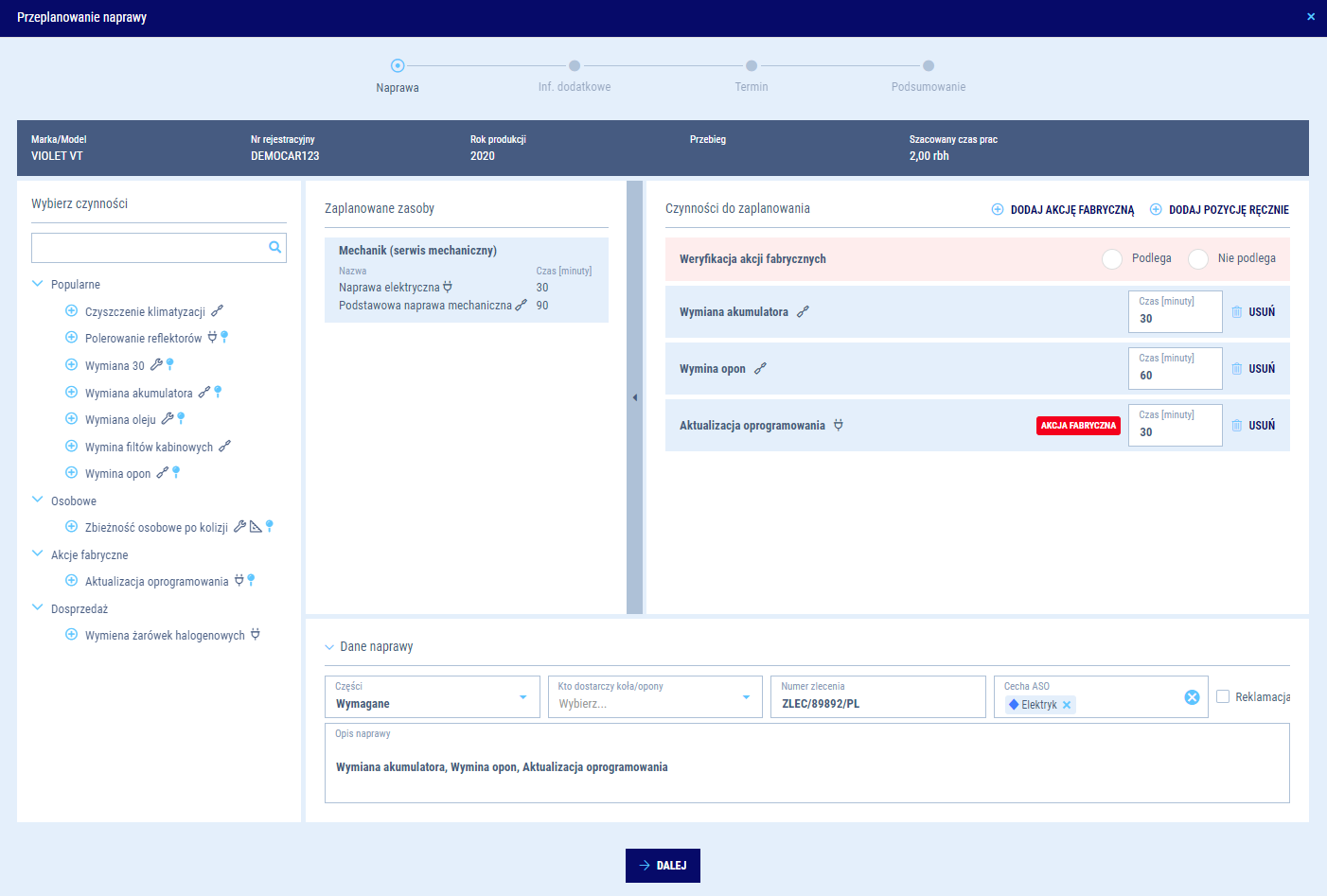Viewport: 1327px width, 896px height.
Task: Delete Wymiana akumulatora using trash icon
Action: [1236, 312]
